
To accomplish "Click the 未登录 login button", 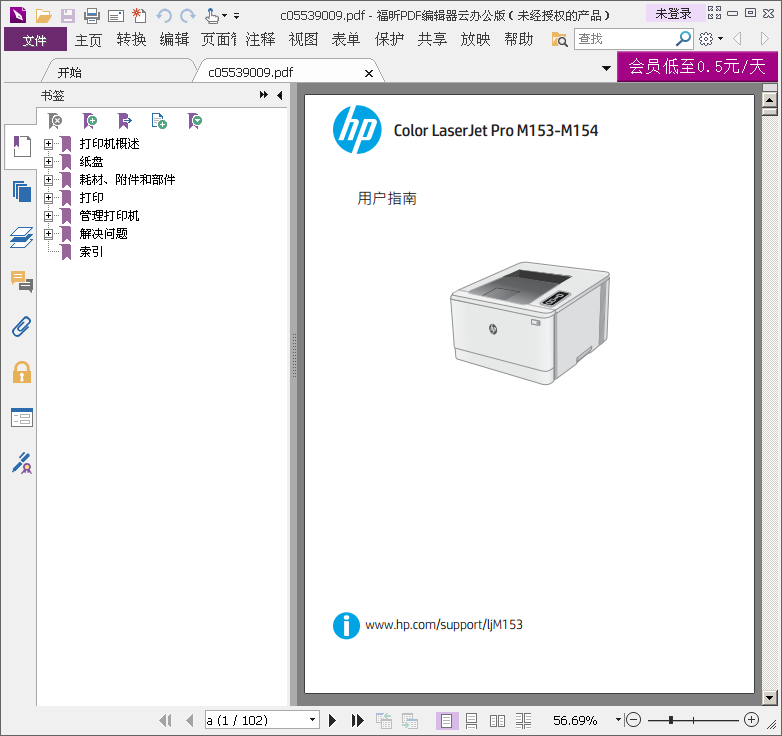I will tap(673, 13).
